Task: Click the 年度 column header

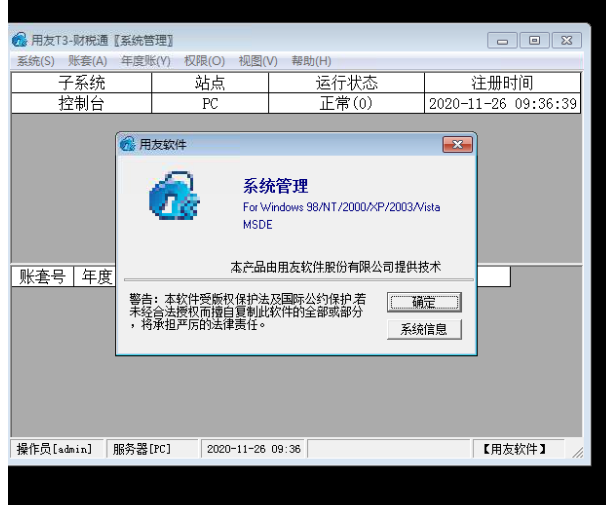Action: [95, 277]
